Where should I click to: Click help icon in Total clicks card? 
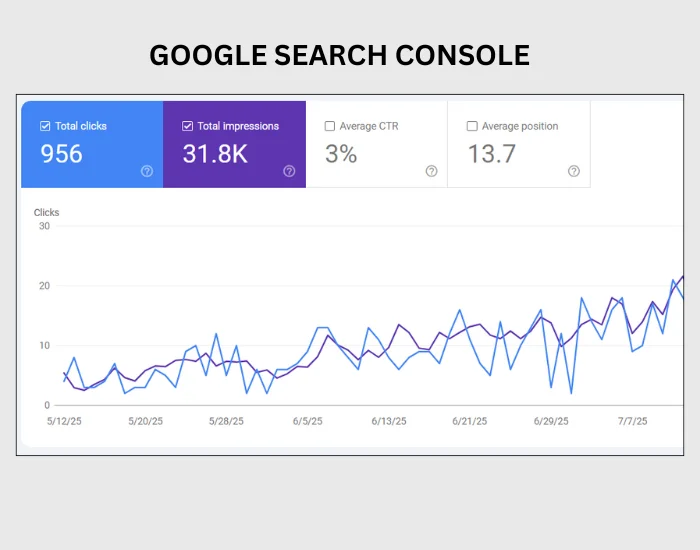(147, 171)
